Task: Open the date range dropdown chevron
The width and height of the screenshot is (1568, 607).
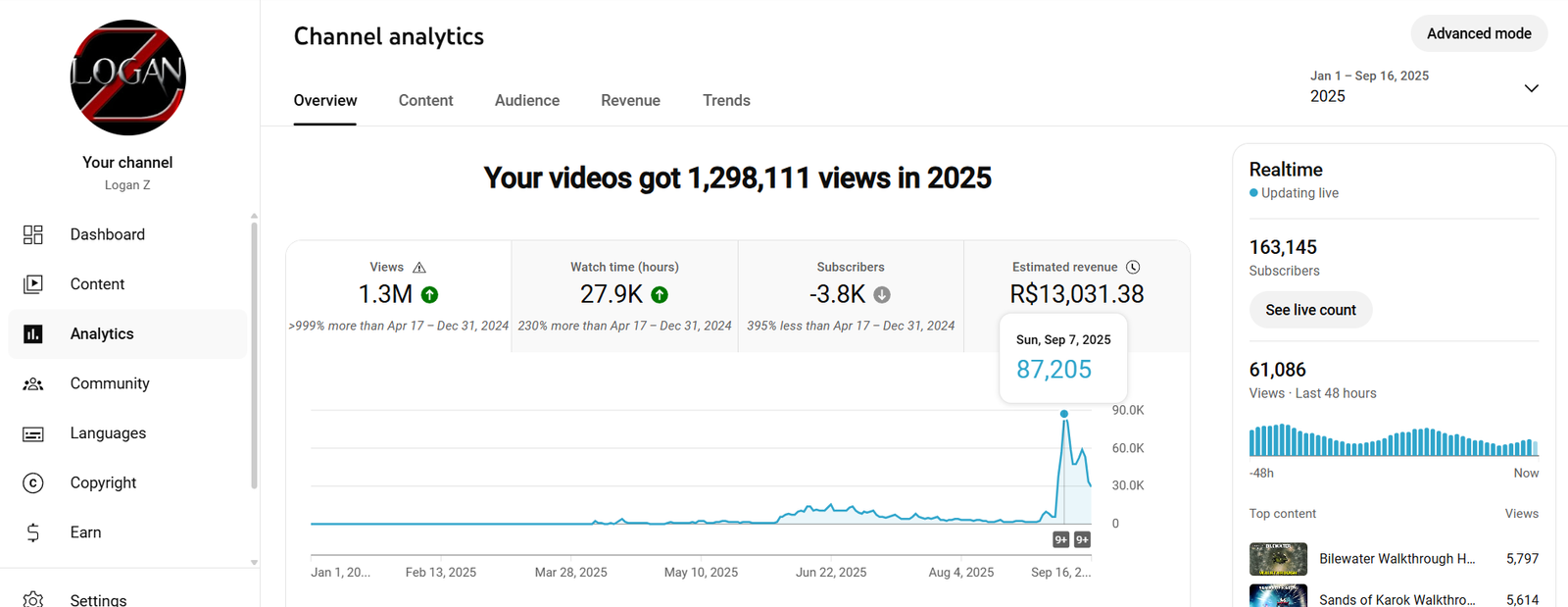Action: (x=1532, y=88)
